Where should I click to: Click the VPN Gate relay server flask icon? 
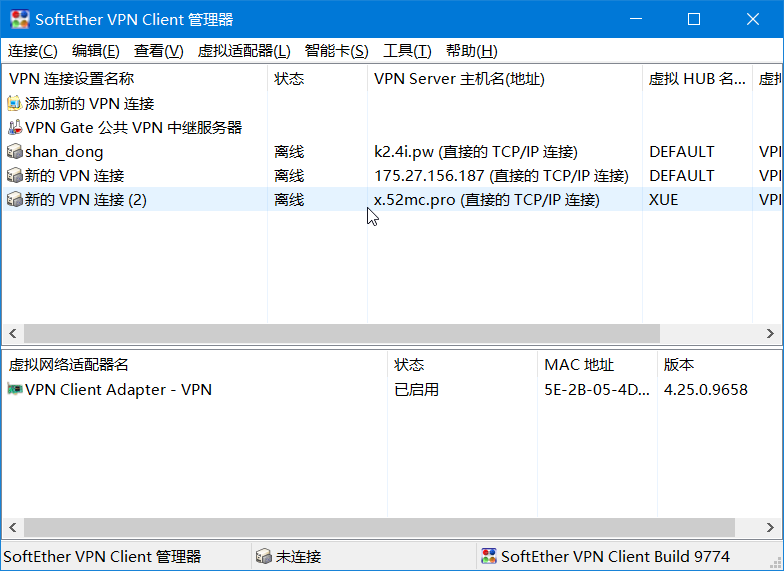tap(14, 128)
